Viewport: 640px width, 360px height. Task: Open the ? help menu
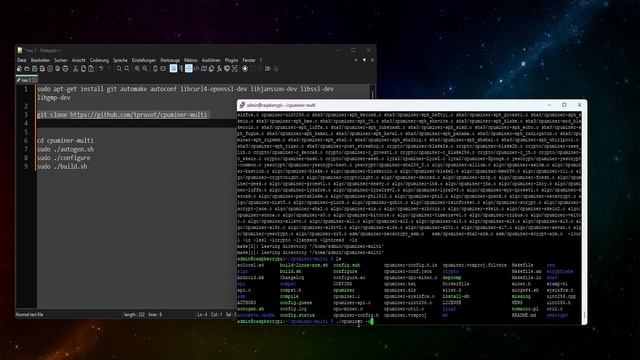click(x=261, y=60)
